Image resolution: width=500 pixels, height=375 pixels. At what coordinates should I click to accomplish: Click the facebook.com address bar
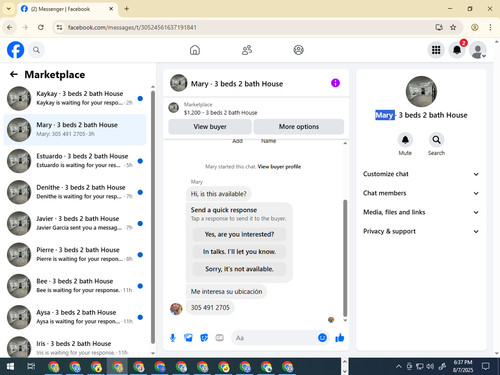(248, 27)
